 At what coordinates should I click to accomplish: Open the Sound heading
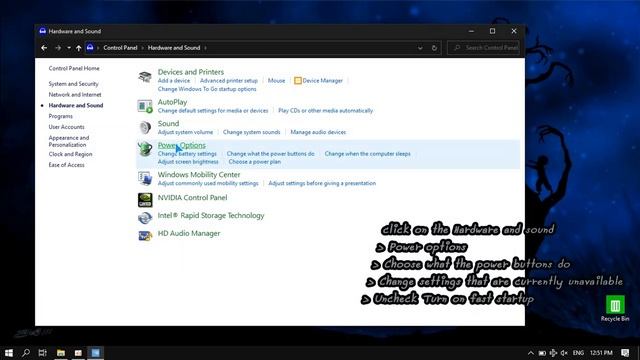click(168, 123)
